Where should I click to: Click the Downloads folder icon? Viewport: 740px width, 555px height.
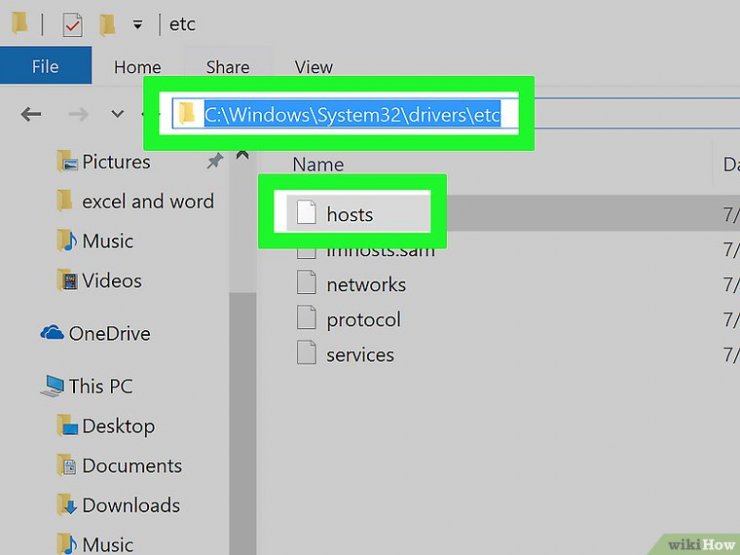point(67,505)
